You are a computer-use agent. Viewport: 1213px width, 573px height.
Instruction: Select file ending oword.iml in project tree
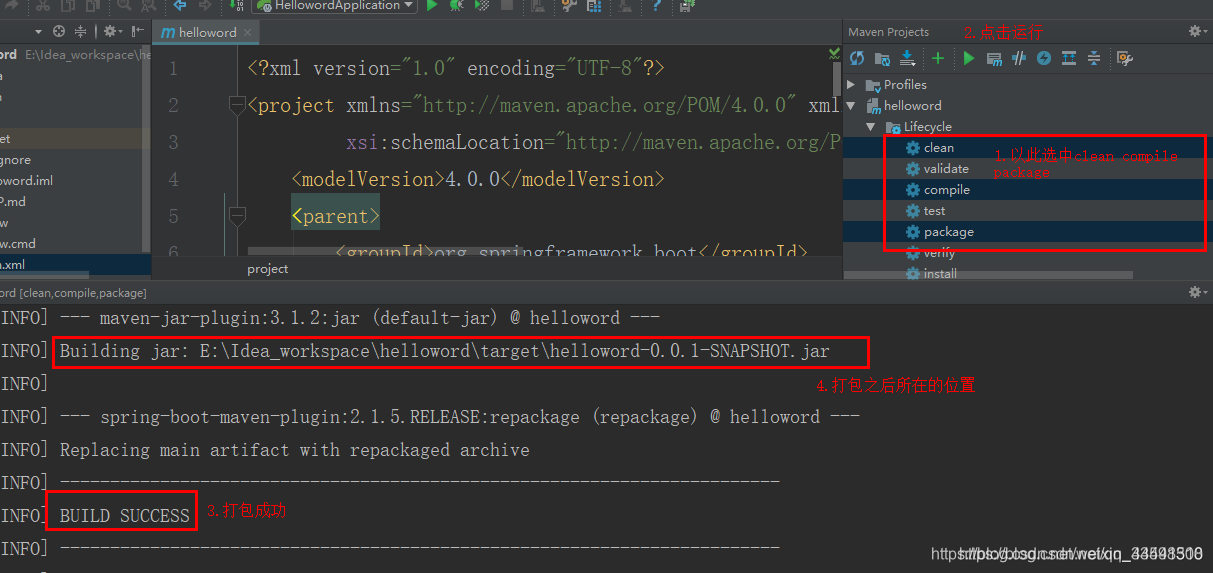pyautogui.click(x=27, y=181)
